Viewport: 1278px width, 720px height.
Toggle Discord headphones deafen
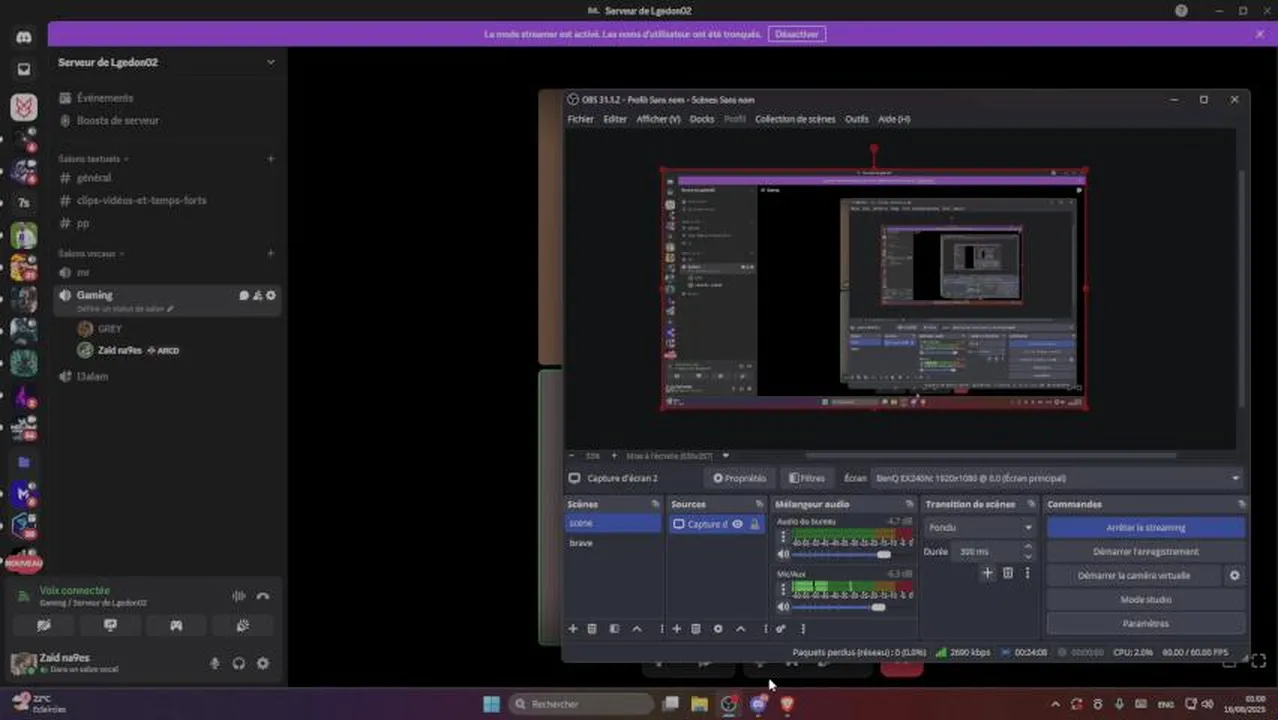239,663
